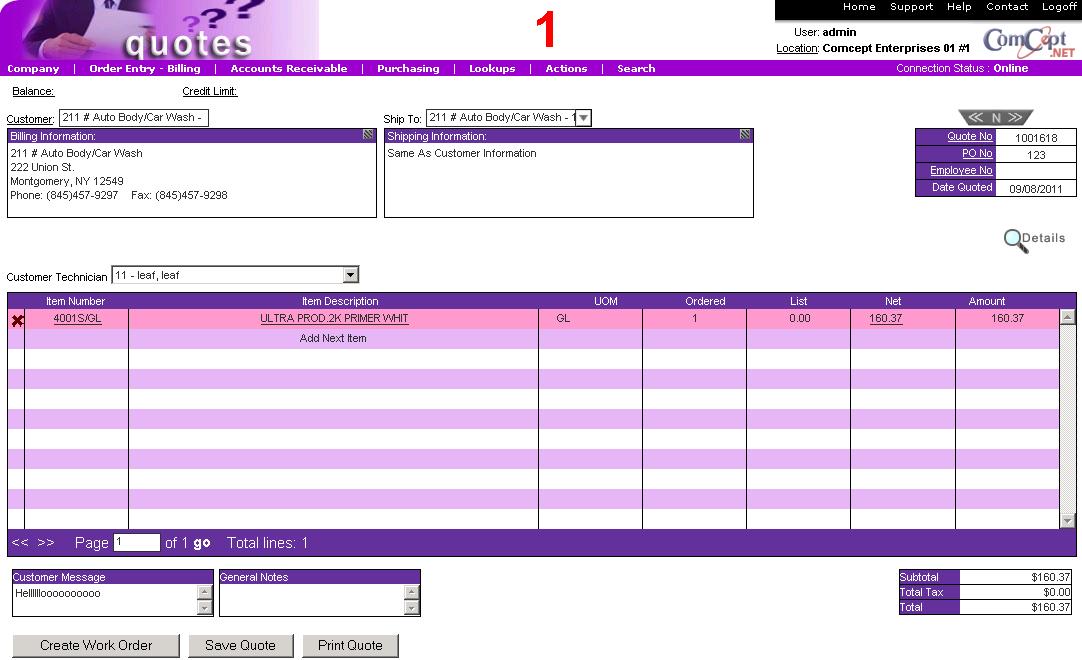The image size is (1082, 660).
Task: Expand the Ship To dropdown
Action: tap(584, 118)
